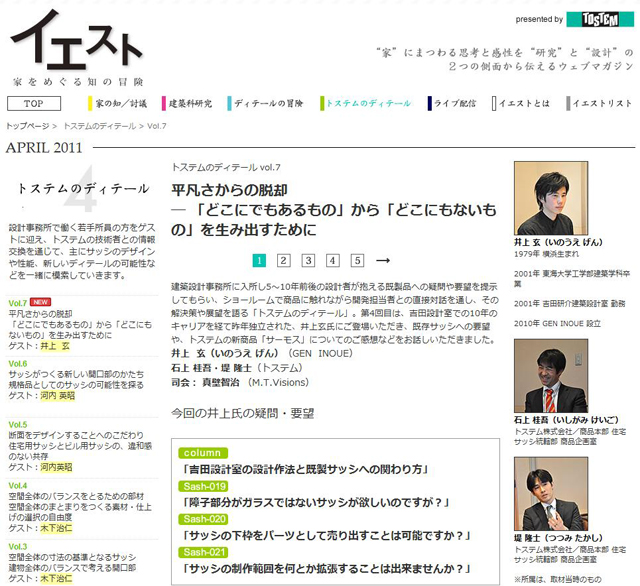The height and width of the screenshot is (586, 640).
Task: Click the TOSTEM sponsor logo
Action: (x=599, y=19)
